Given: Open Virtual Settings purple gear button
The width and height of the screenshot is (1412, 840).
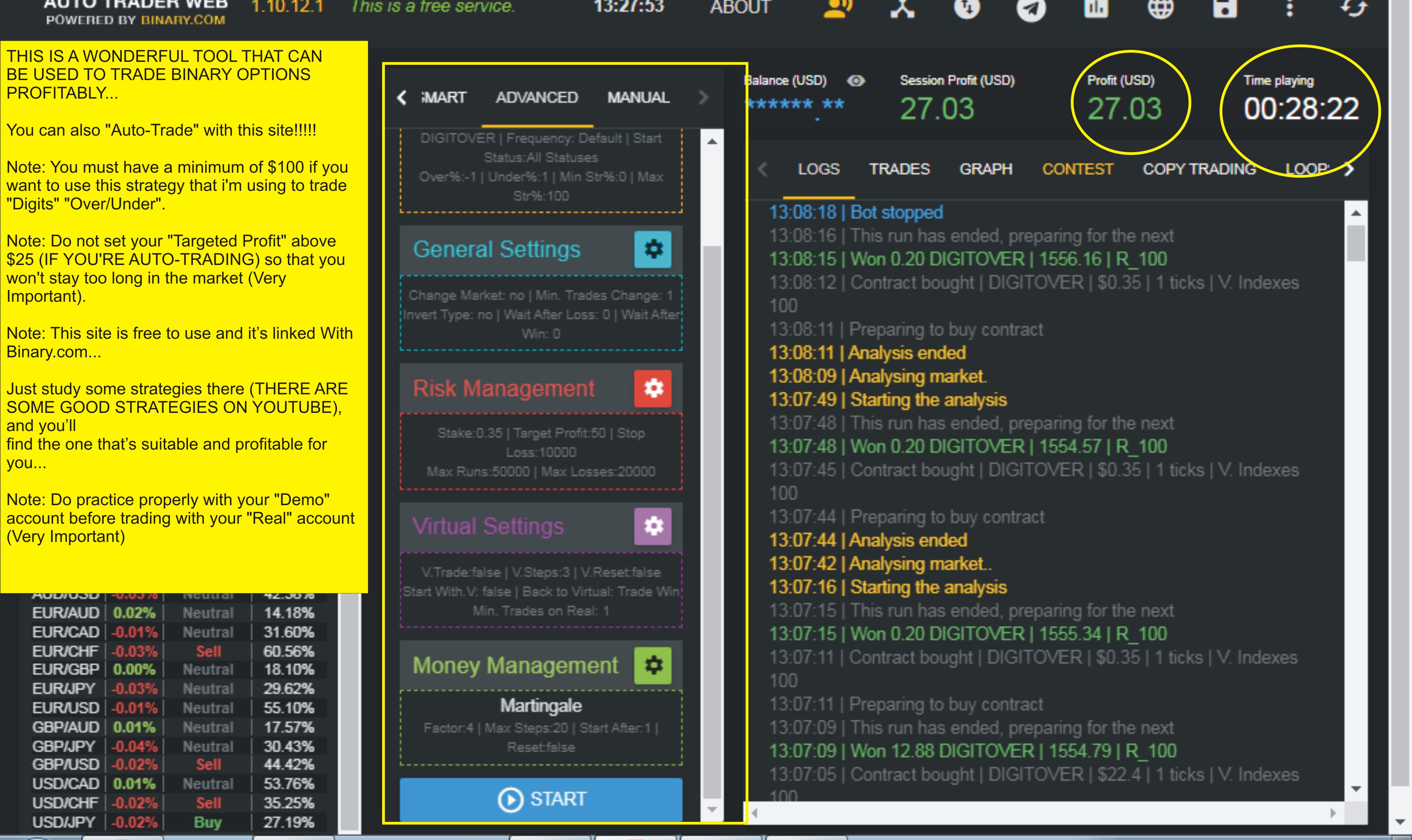Looking at the screenshot, I should [653, 526].
